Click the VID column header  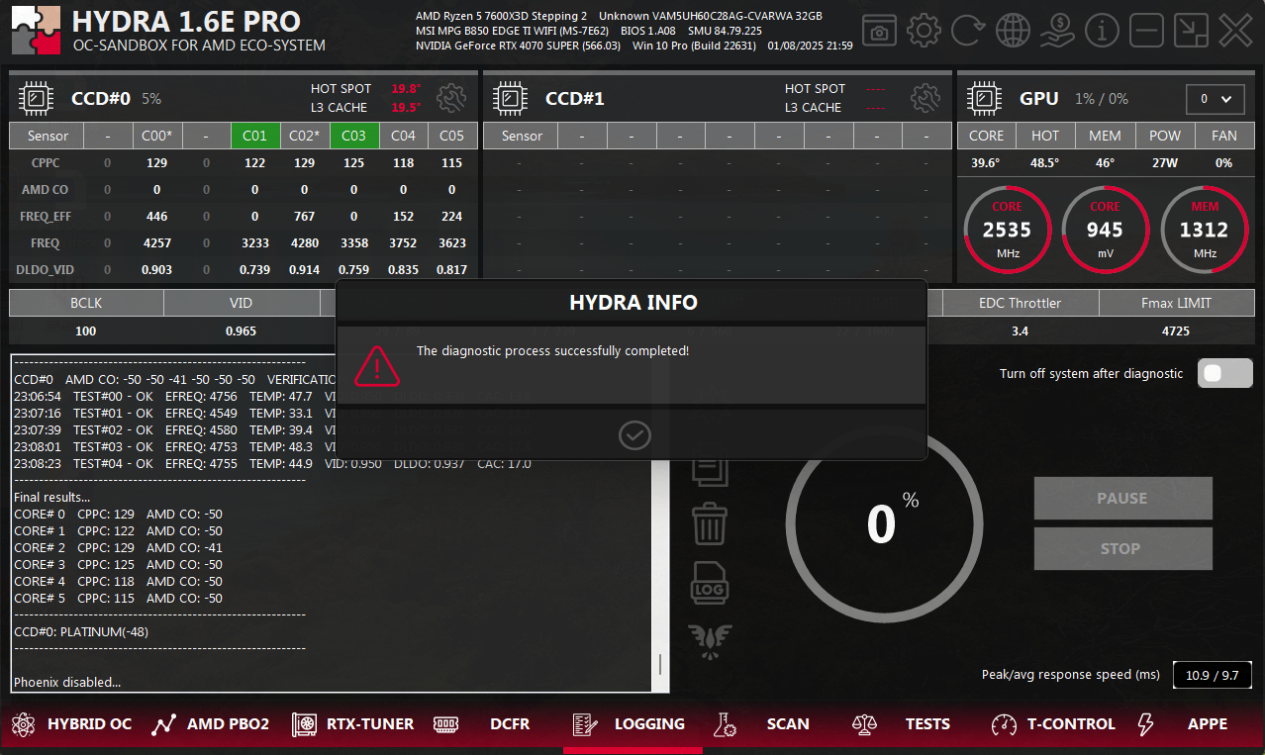[241, 303]
